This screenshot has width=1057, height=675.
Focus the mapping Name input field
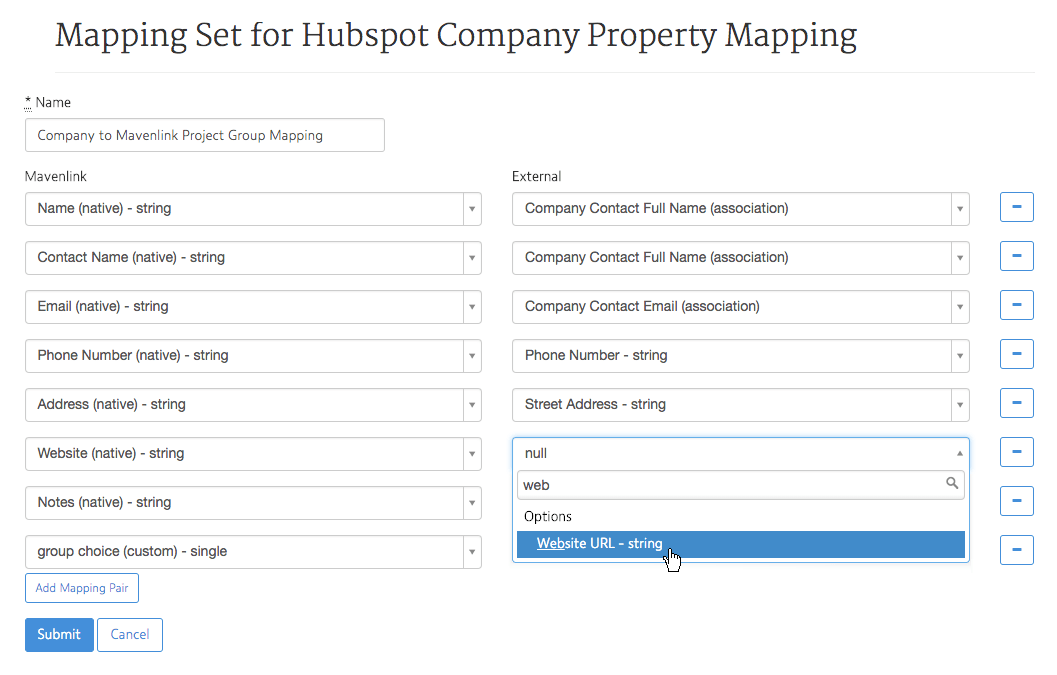(205, 135)
